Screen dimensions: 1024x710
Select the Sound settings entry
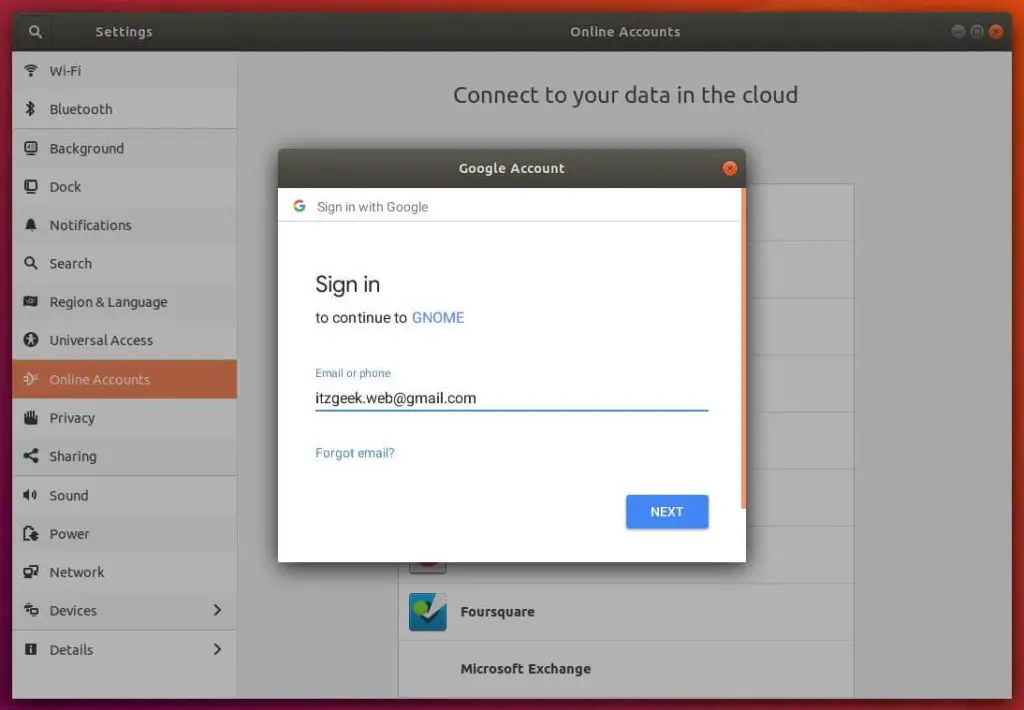[x=125, y=496]
